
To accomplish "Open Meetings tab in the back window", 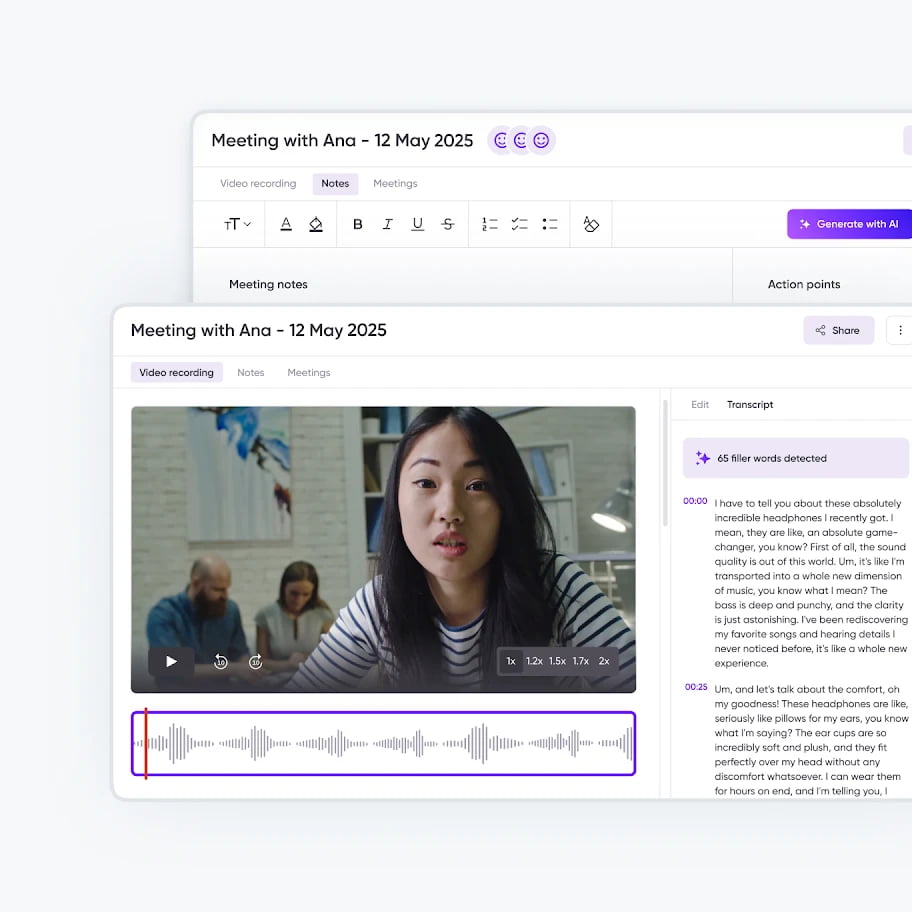I will pos(395,183).
